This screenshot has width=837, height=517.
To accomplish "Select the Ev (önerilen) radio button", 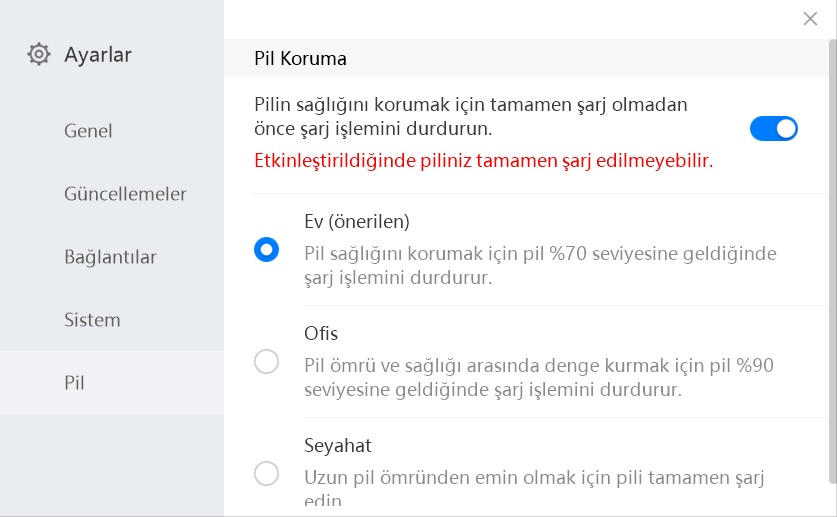I will 267,249.
